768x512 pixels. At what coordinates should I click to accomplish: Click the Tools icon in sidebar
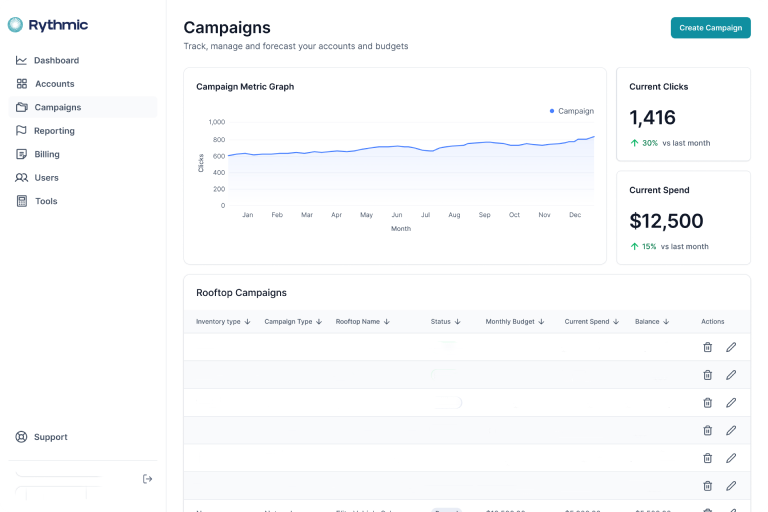(22, 201)
